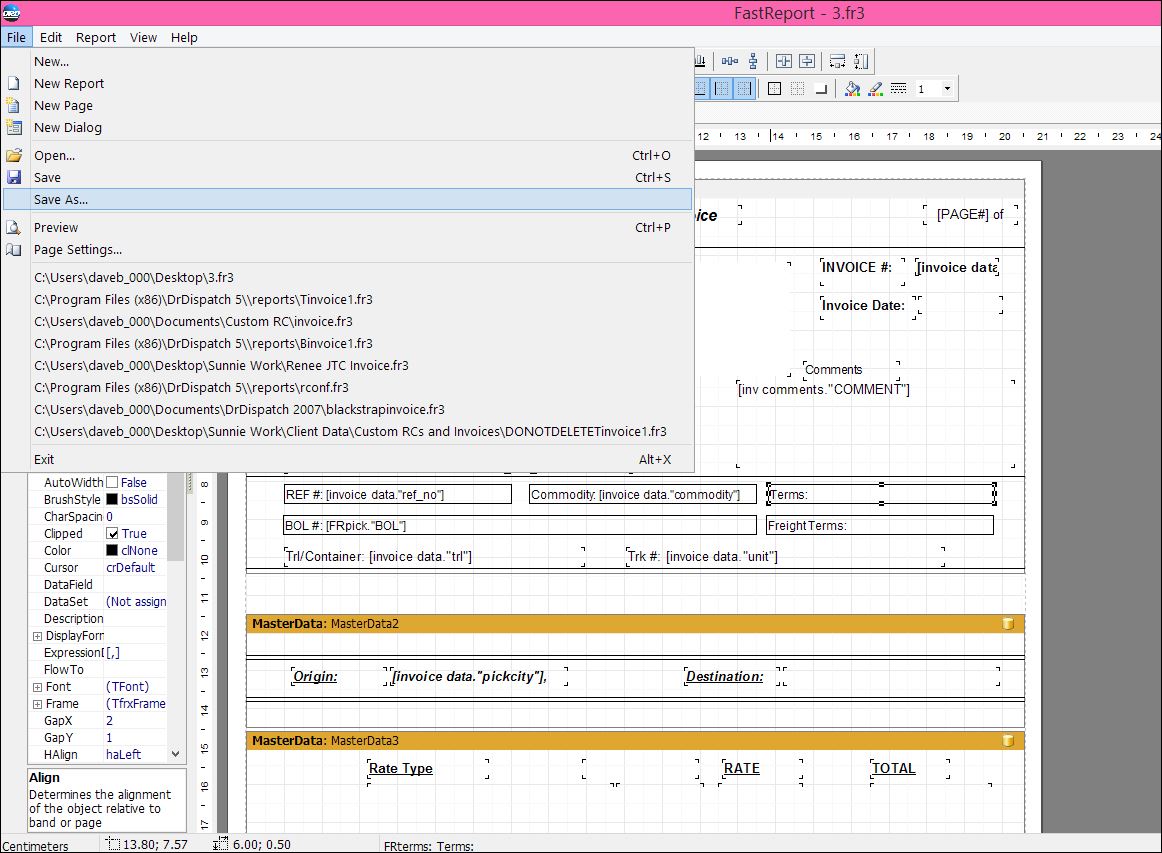Screen dimensions: 1162x853
Task: Click the shadow frame icon
Action: point(821,89)
